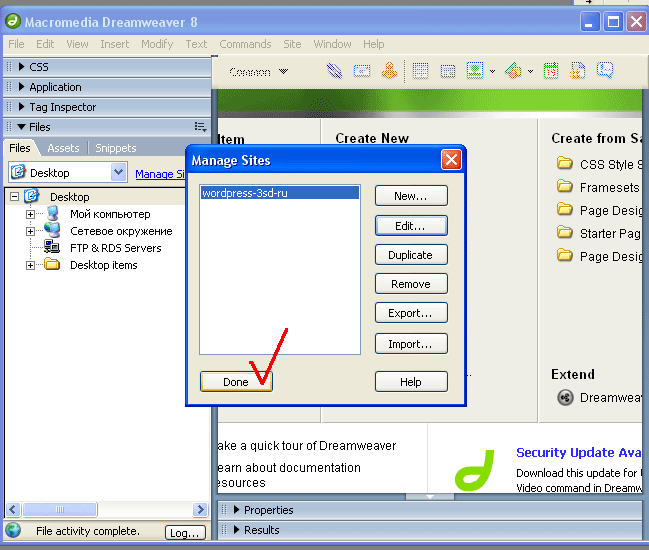
Task: Open the Modify menu
Action: [x=157, y=44]
